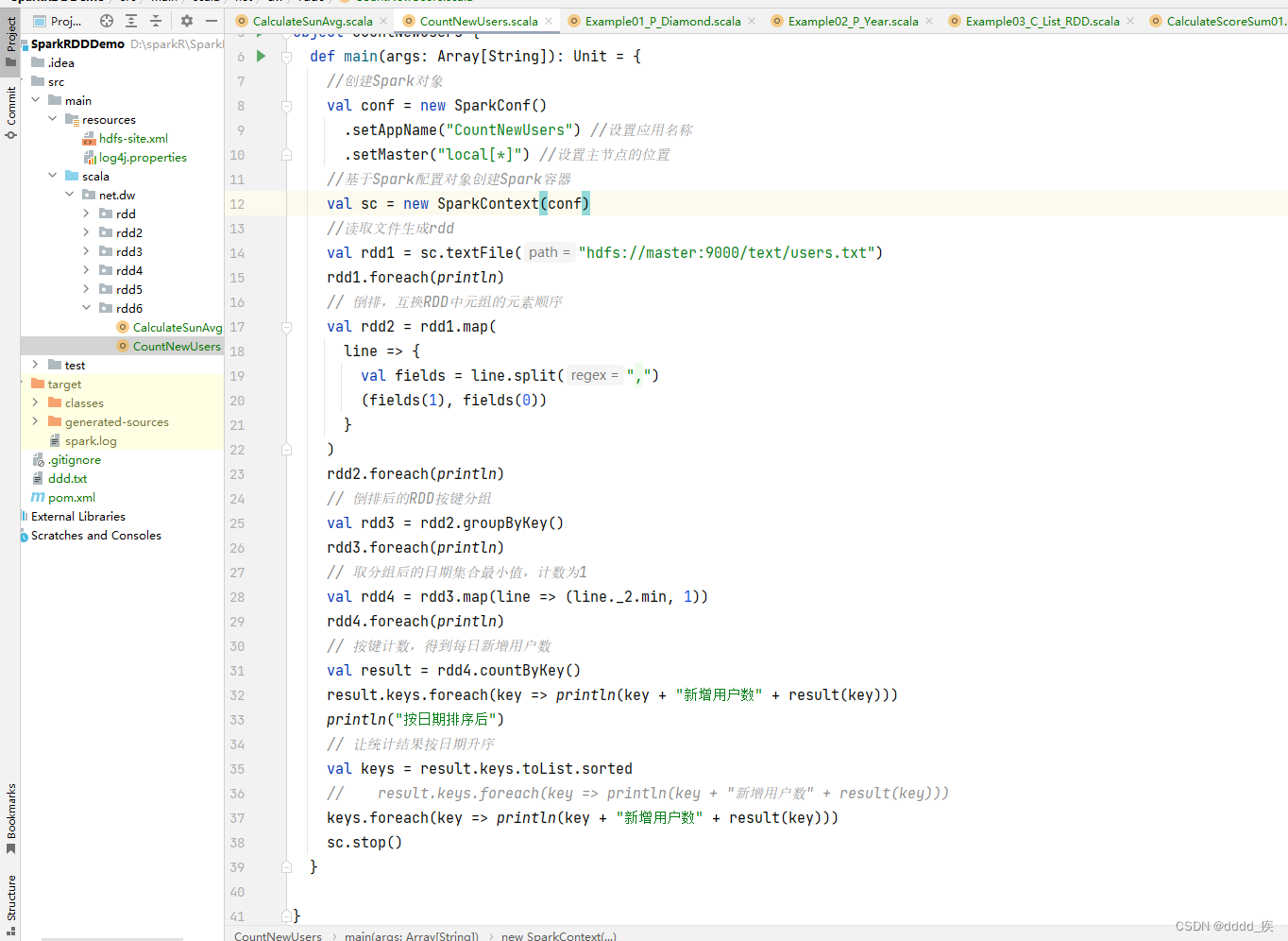This screenshot has width=1288, height=941.
Task: Expand the test folder chevron
Action: point(36,365)
